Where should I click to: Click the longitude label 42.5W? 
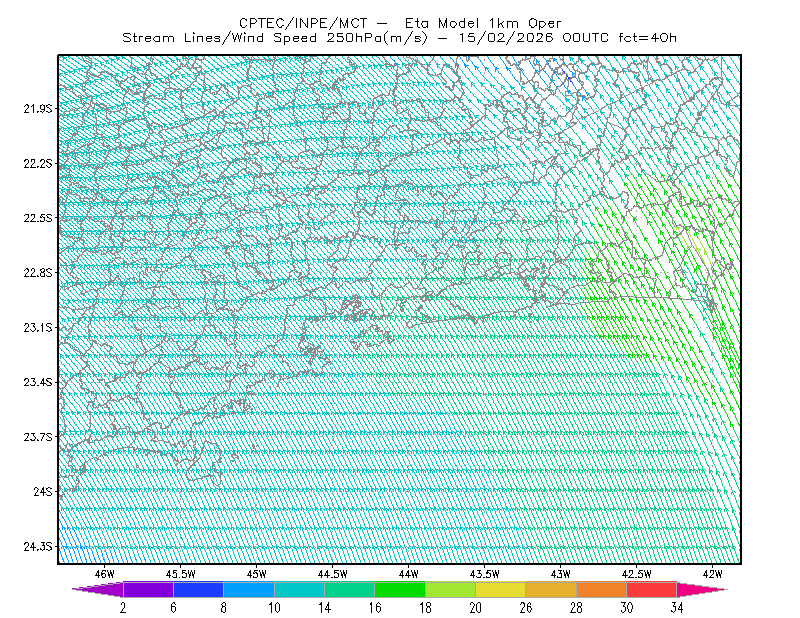637,574
